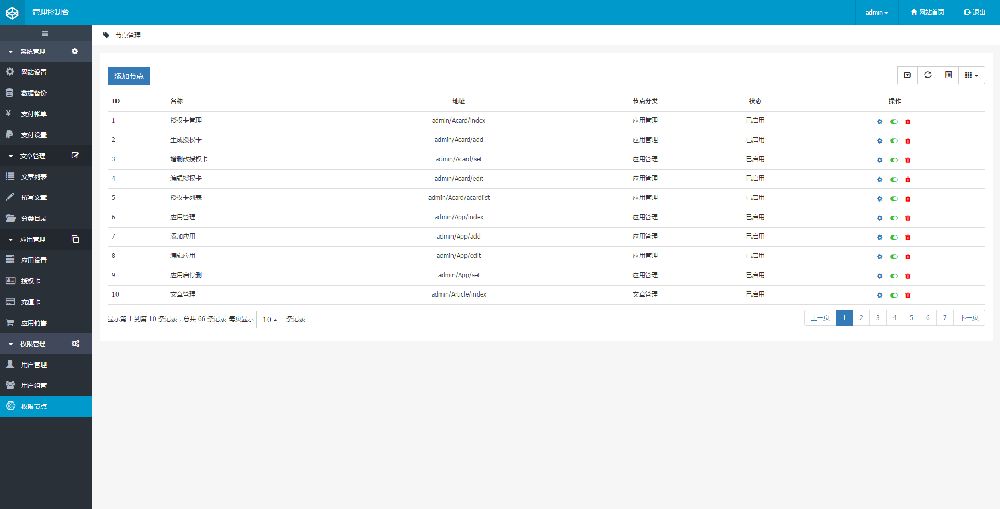Click the blue gear icon in row ID 10
The image size is (1000, 509).
pyautogui.click(x=879, y=295)
